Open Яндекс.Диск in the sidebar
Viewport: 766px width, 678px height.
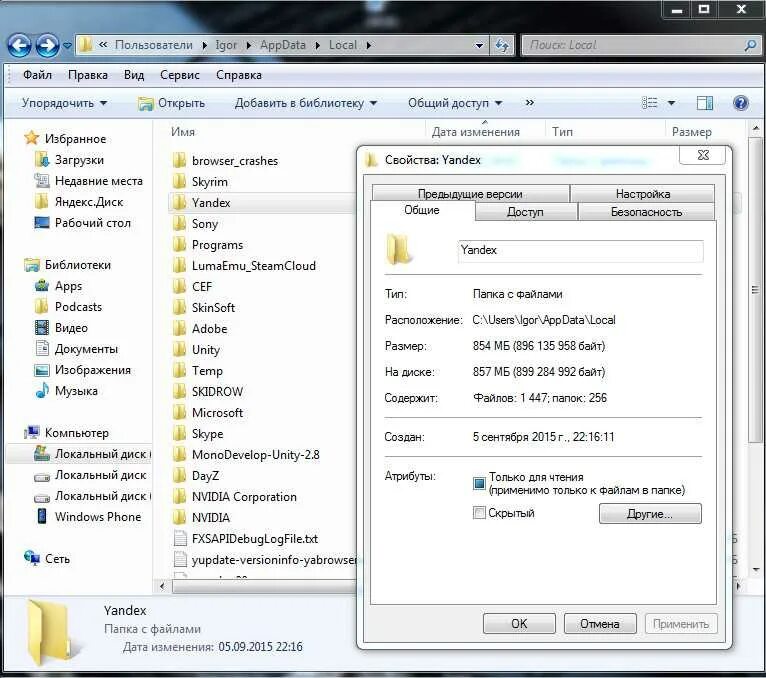(x=89, y=202)
